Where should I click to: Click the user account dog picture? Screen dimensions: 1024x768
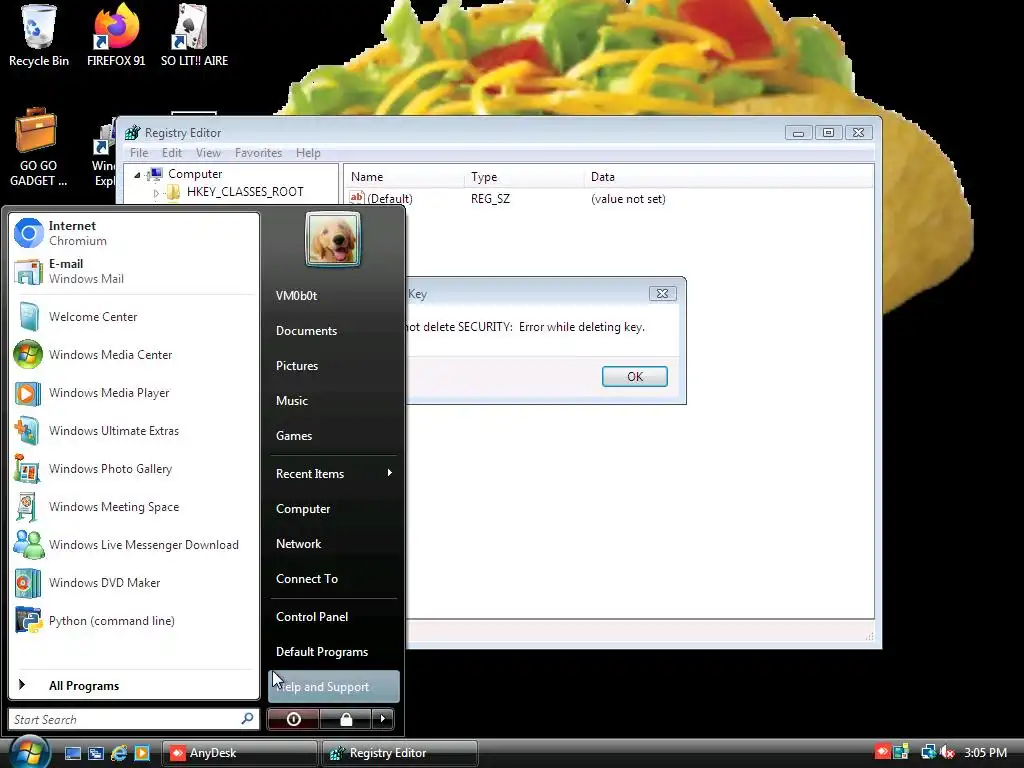click(x=333, y=239)
